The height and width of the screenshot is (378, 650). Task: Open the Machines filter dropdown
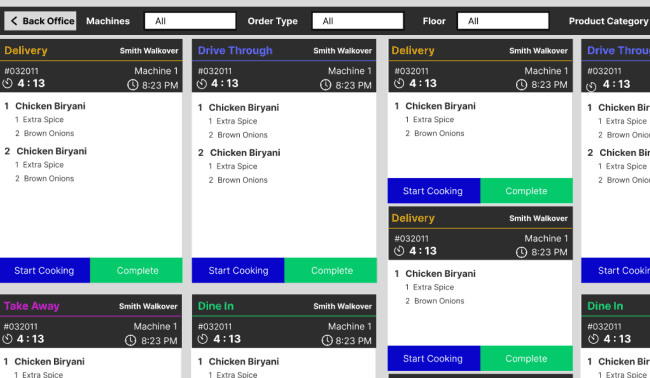[x=190, y=21]
